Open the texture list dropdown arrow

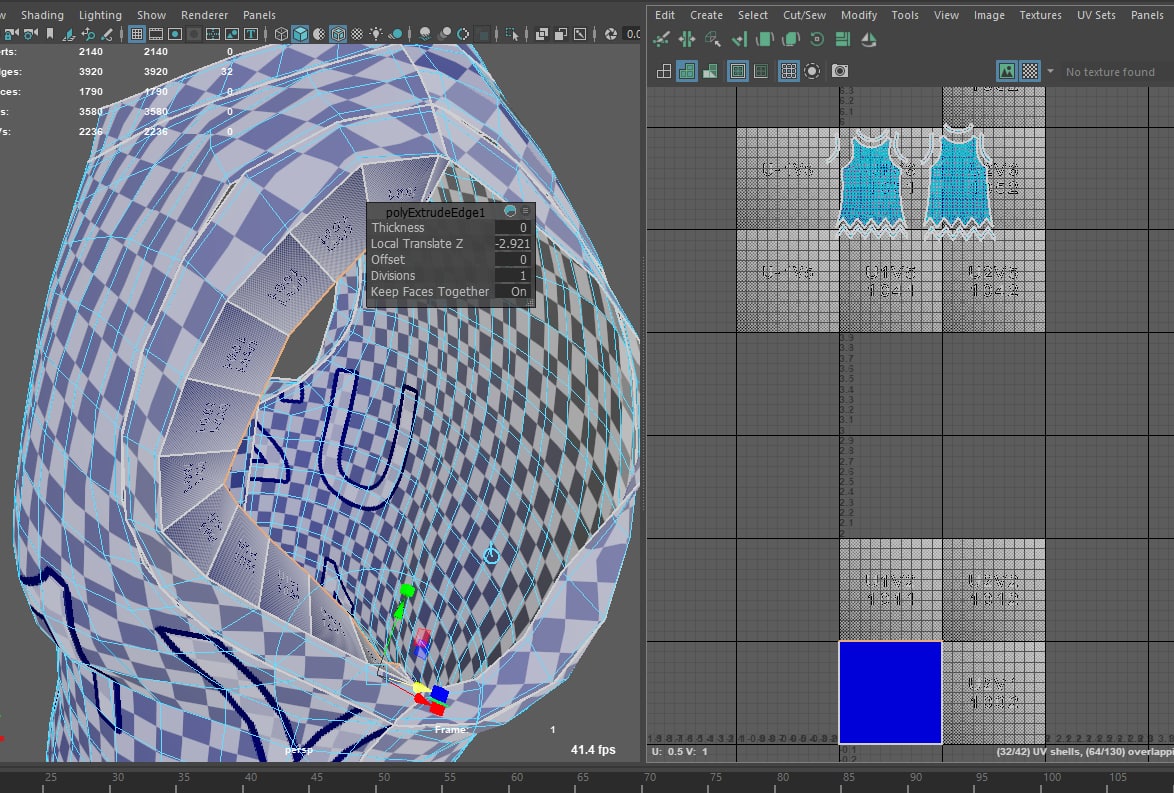(x=1050, y=71)
